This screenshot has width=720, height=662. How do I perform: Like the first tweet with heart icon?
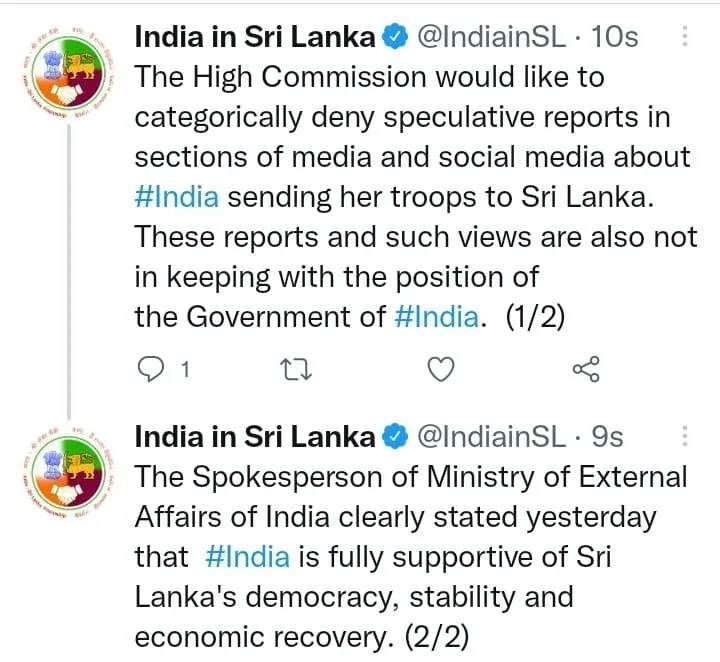click(441, 369)
